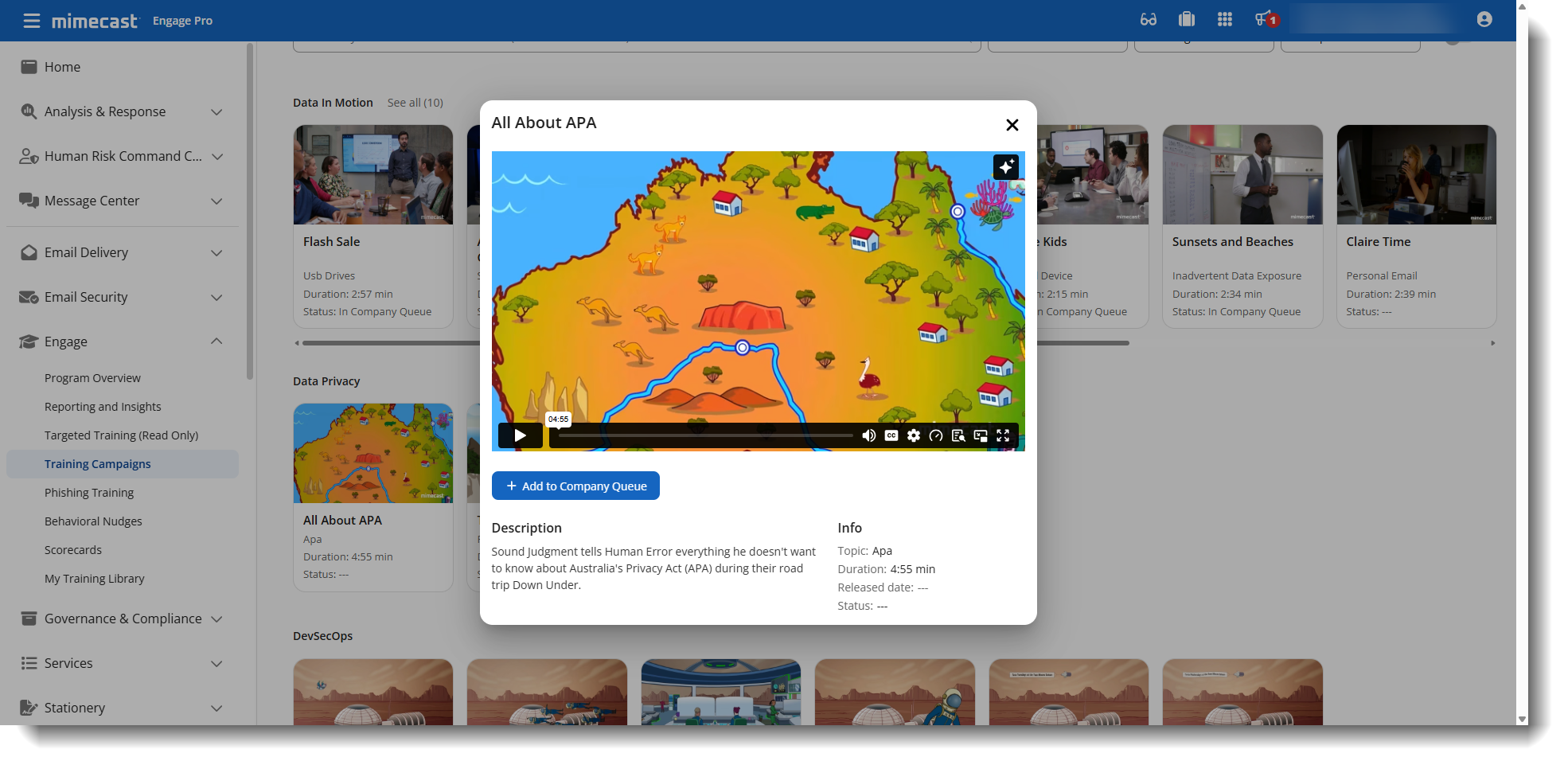The width and height of the screenshot is (1568, 765).
Task: Click the Human Risk Command Center icon
Action: pyautogui.click(x=29, y=156)
